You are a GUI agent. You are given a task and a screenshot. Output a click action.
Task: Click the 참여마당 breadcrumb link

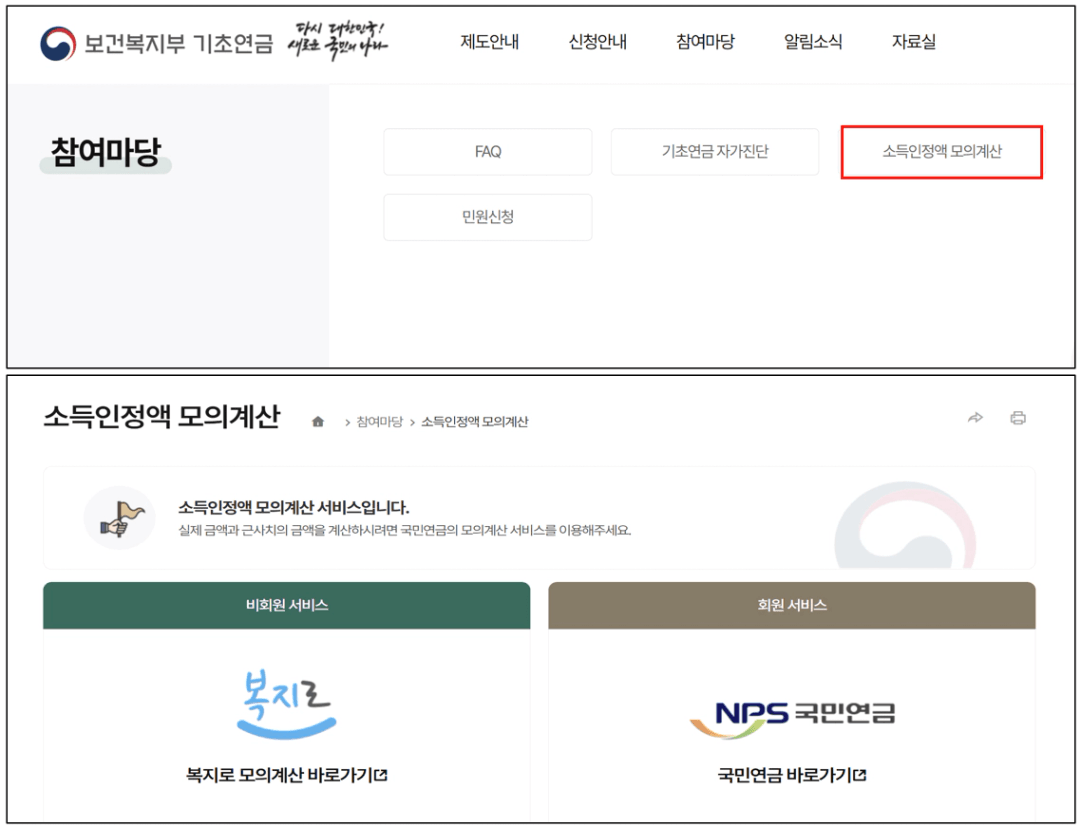click(379, 422)
